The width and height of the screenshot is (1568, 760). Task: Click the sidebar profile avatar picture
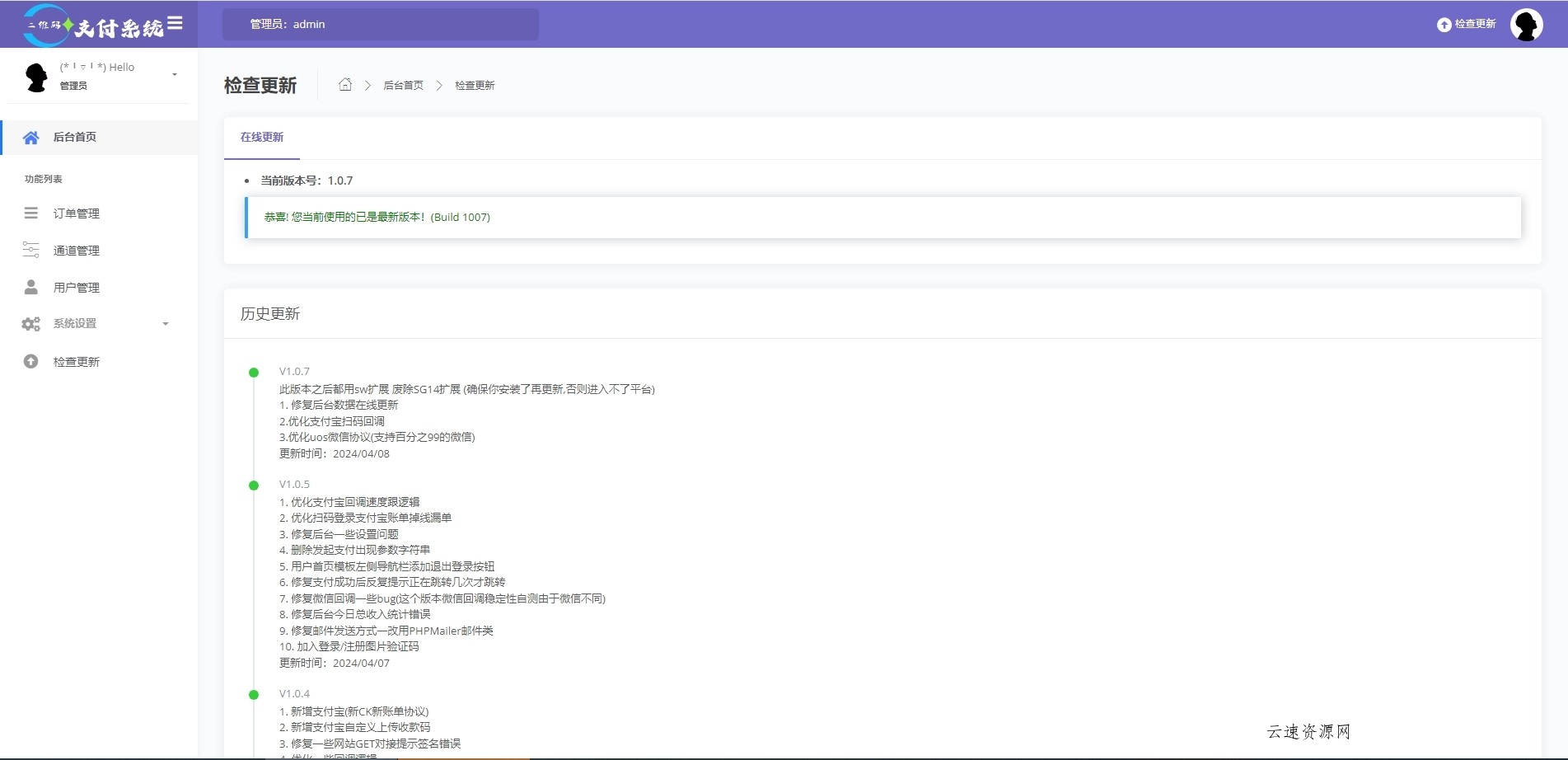[36, 77]
